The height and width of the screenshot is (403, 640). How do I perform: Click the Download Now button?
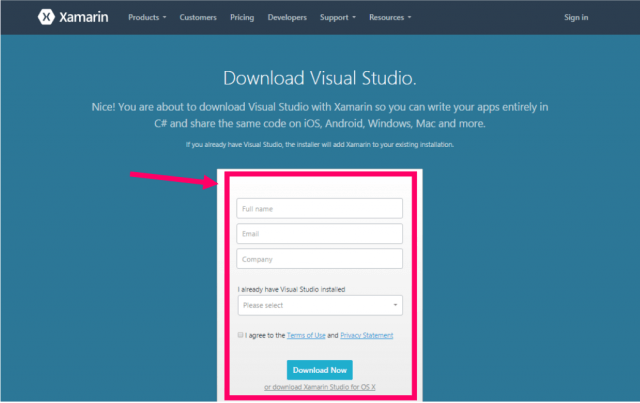coord(320,370)
